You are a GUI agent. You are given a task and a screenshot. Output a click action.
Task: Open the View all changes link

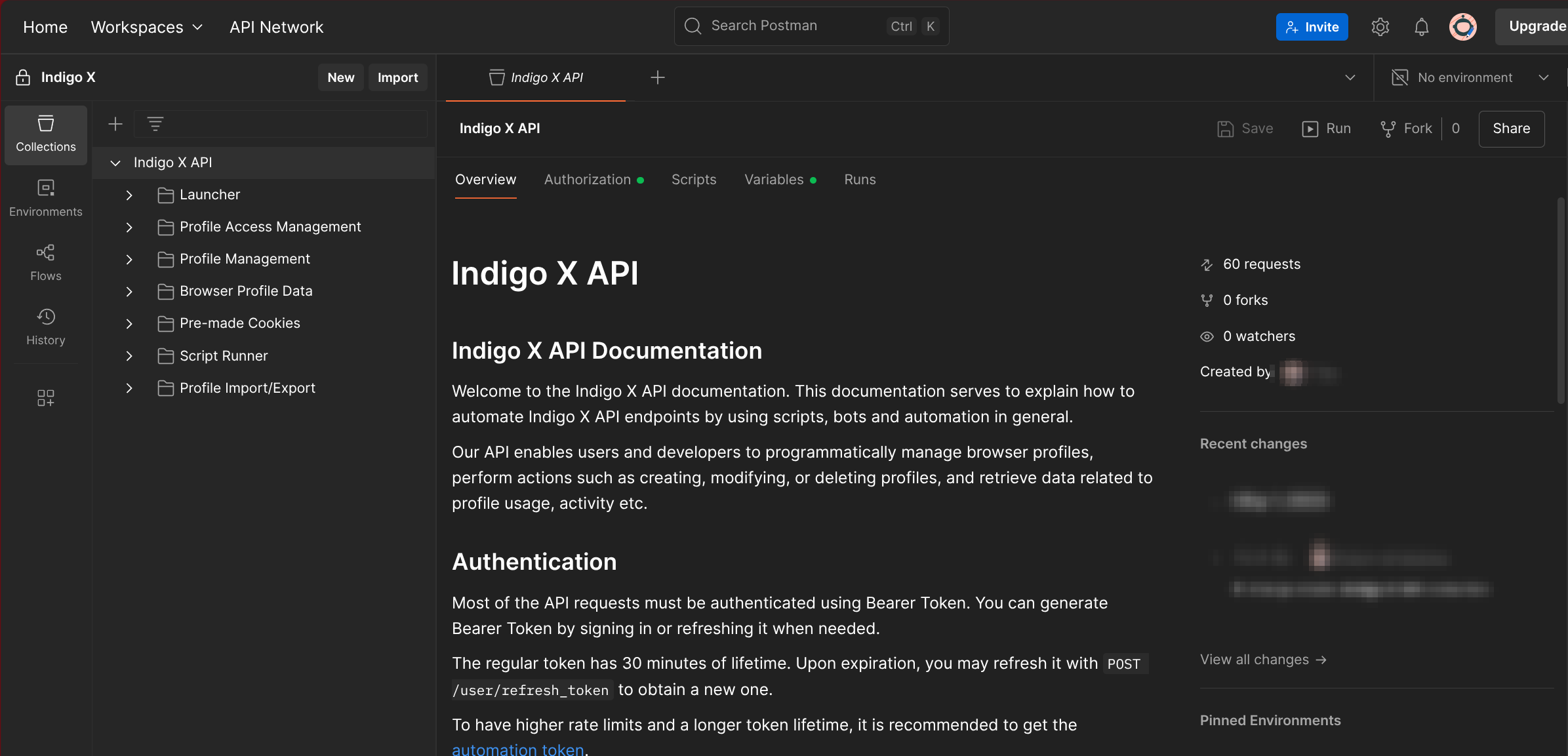click(x=1263, y=660)
